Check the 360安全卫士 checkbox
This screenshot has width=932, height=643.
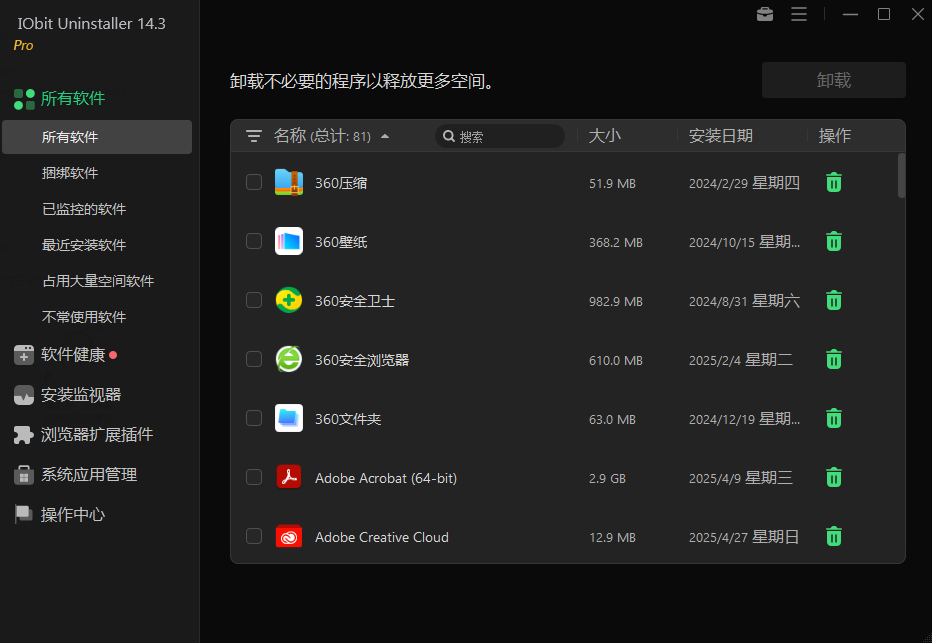pyautogui.click(x=254, y=300)
